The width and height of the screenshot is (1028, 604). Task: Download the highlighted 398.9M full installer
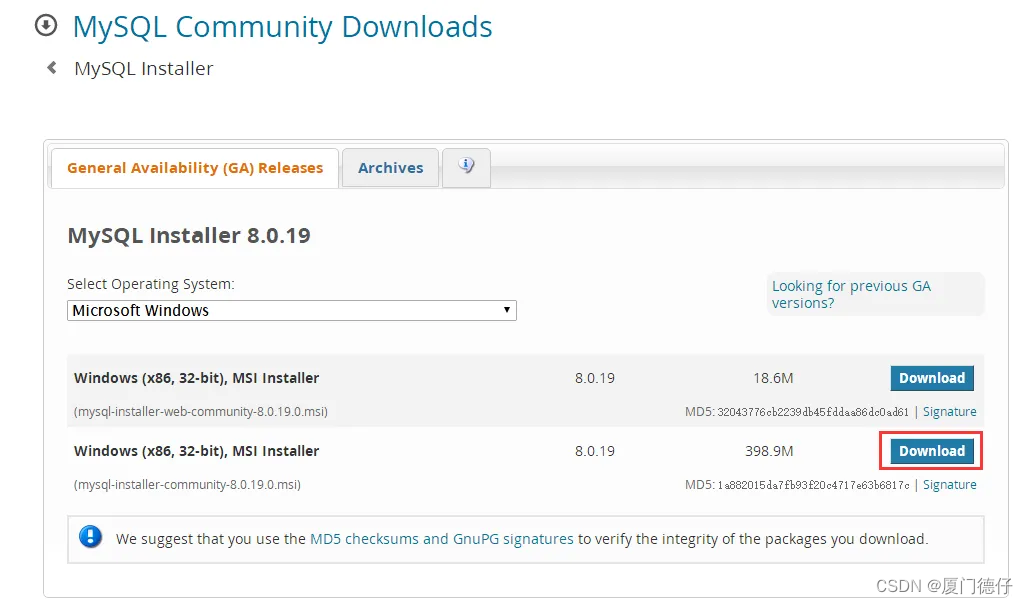tap(931, 451)
